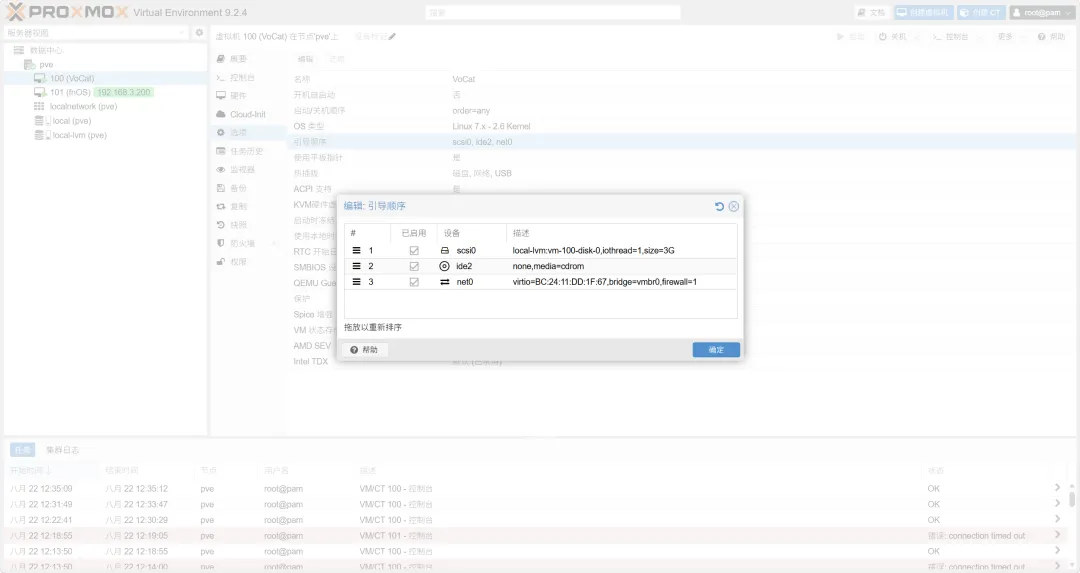Open the root@pam user menu

(1041, 12)
